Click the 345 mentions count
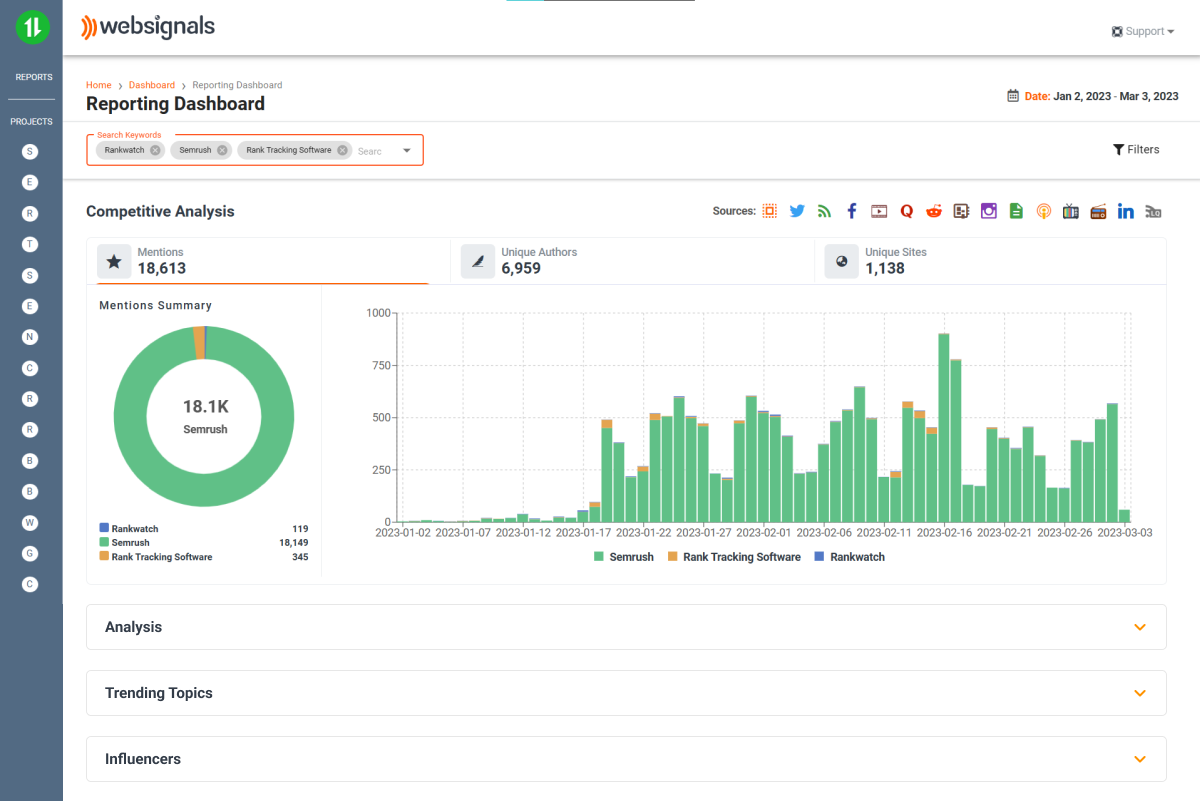Viewport: 1200px width, 801px height. pyautogui.click(x=300, y=557)
